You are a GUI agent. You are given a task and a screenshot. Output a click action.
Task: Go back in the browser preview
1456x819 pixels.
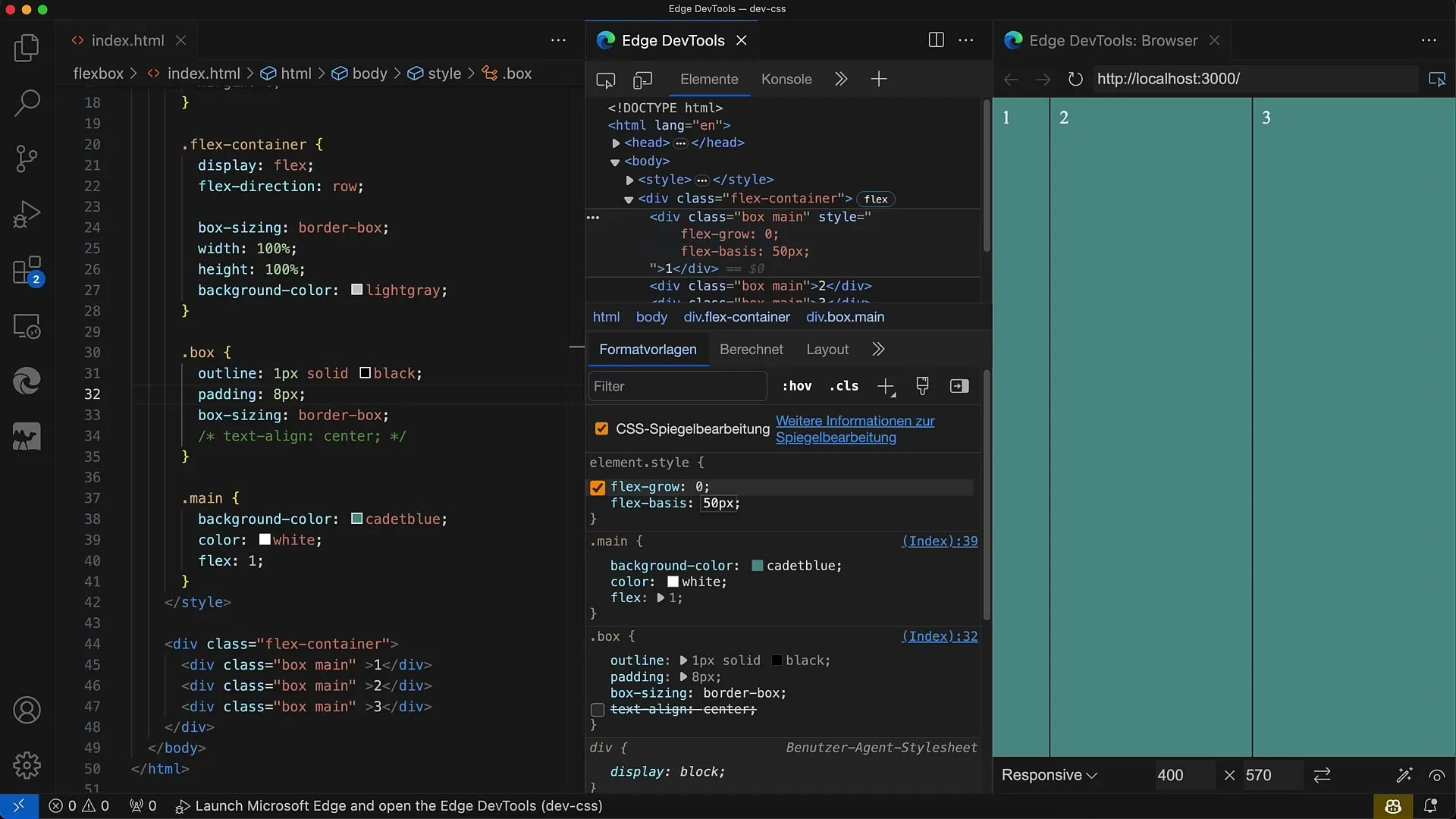pos(1011,79)
